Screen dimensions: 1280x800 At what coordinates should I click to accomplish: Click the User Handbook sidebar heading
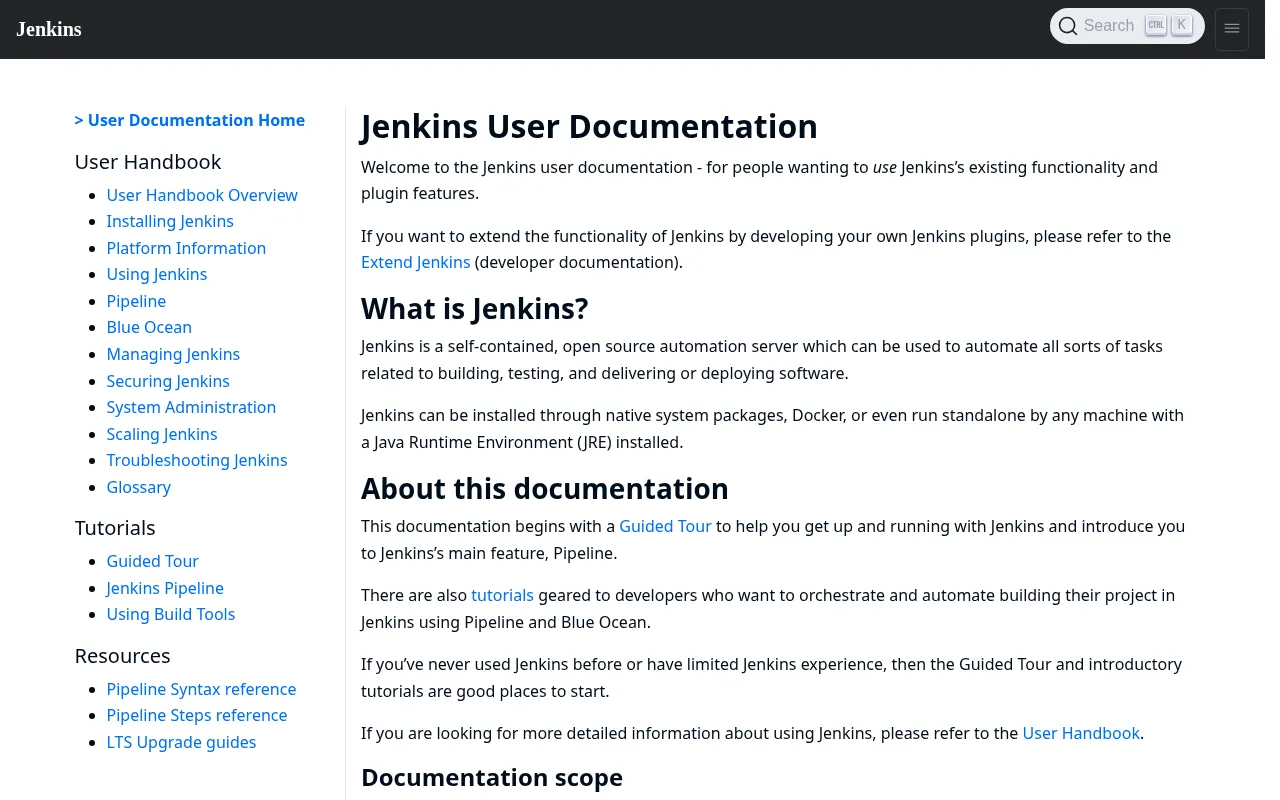click(x=148, y=162)
